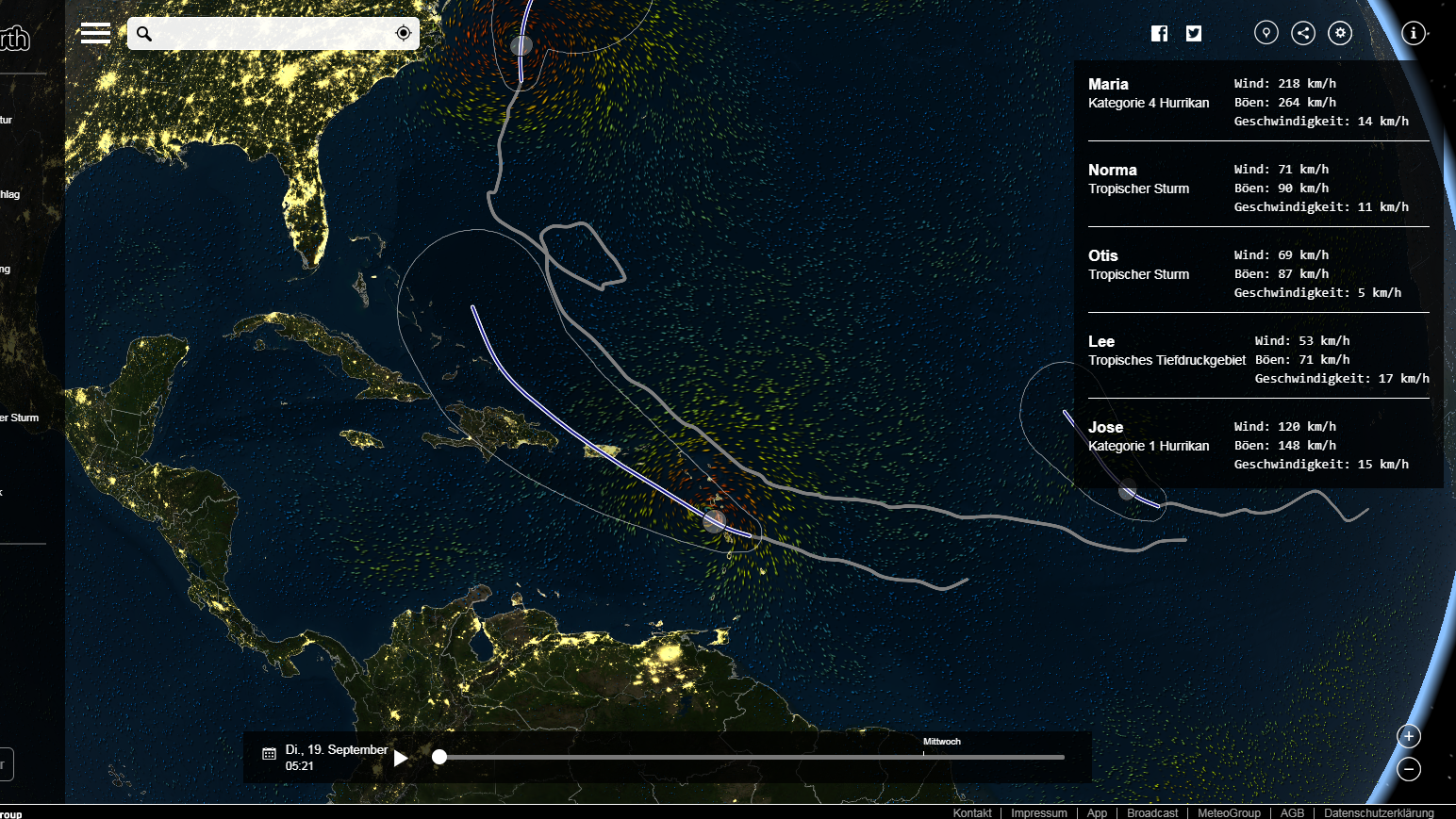
Task: Open the share options icon
Action: click(1303, 33)
